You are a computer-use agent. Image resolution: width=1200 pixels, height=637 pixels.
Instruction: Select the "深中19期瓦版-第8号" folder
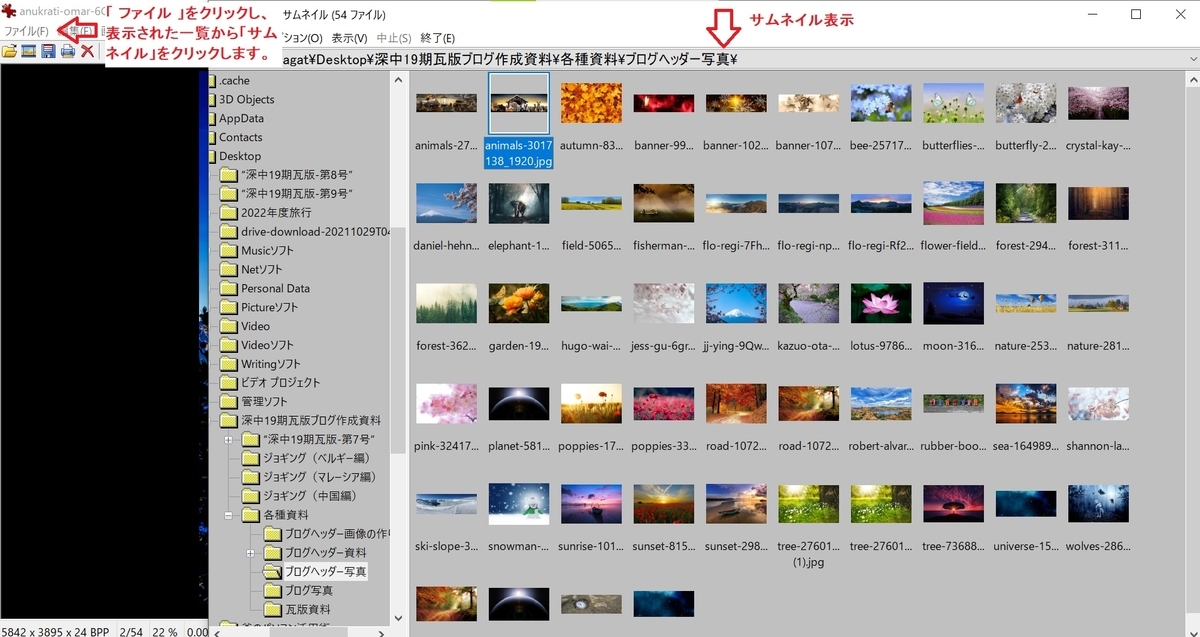(x=298, y=175)
